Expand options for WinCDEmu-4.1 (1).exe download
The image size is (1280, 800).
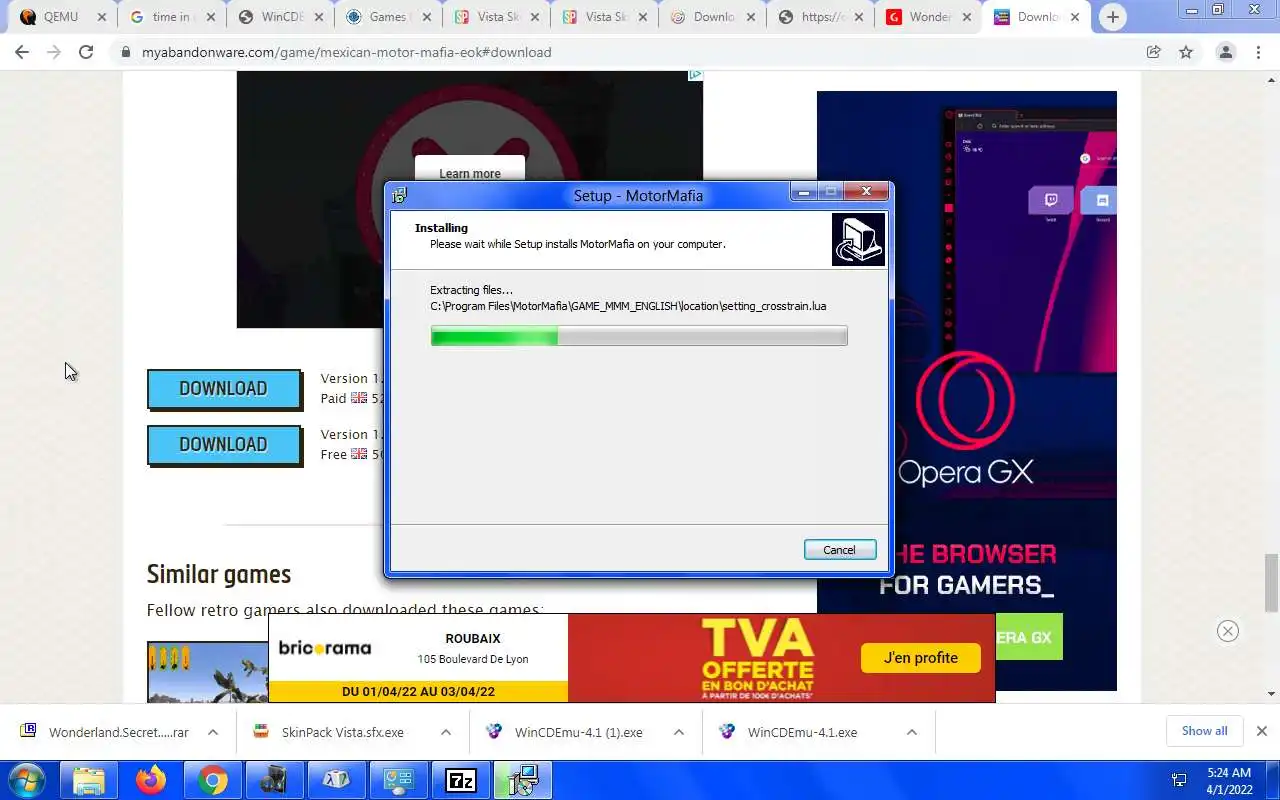coord(679,732)
